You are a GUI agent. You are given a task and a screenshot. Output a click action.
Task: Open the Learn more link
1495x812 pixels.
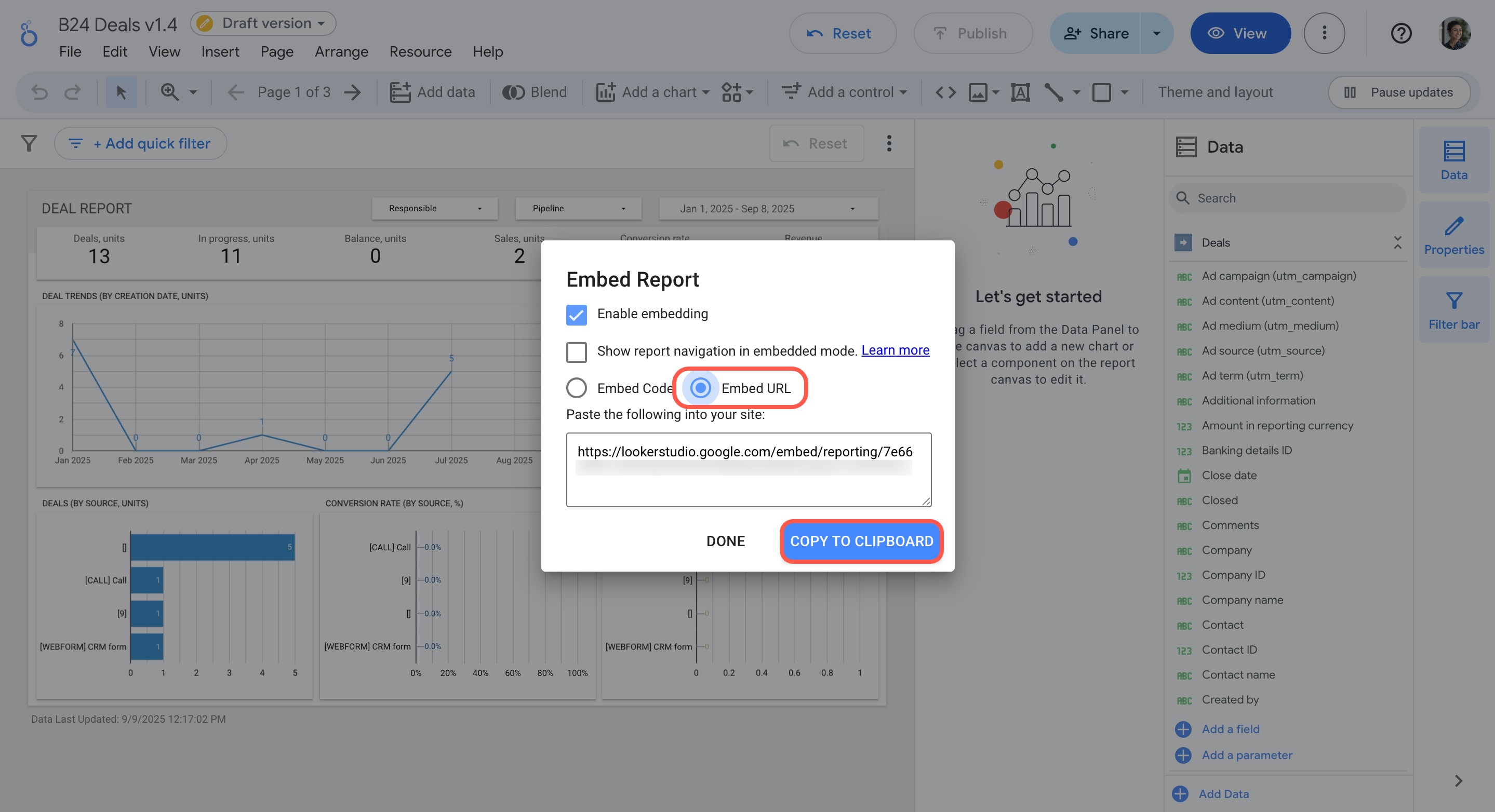click(895, 350)
